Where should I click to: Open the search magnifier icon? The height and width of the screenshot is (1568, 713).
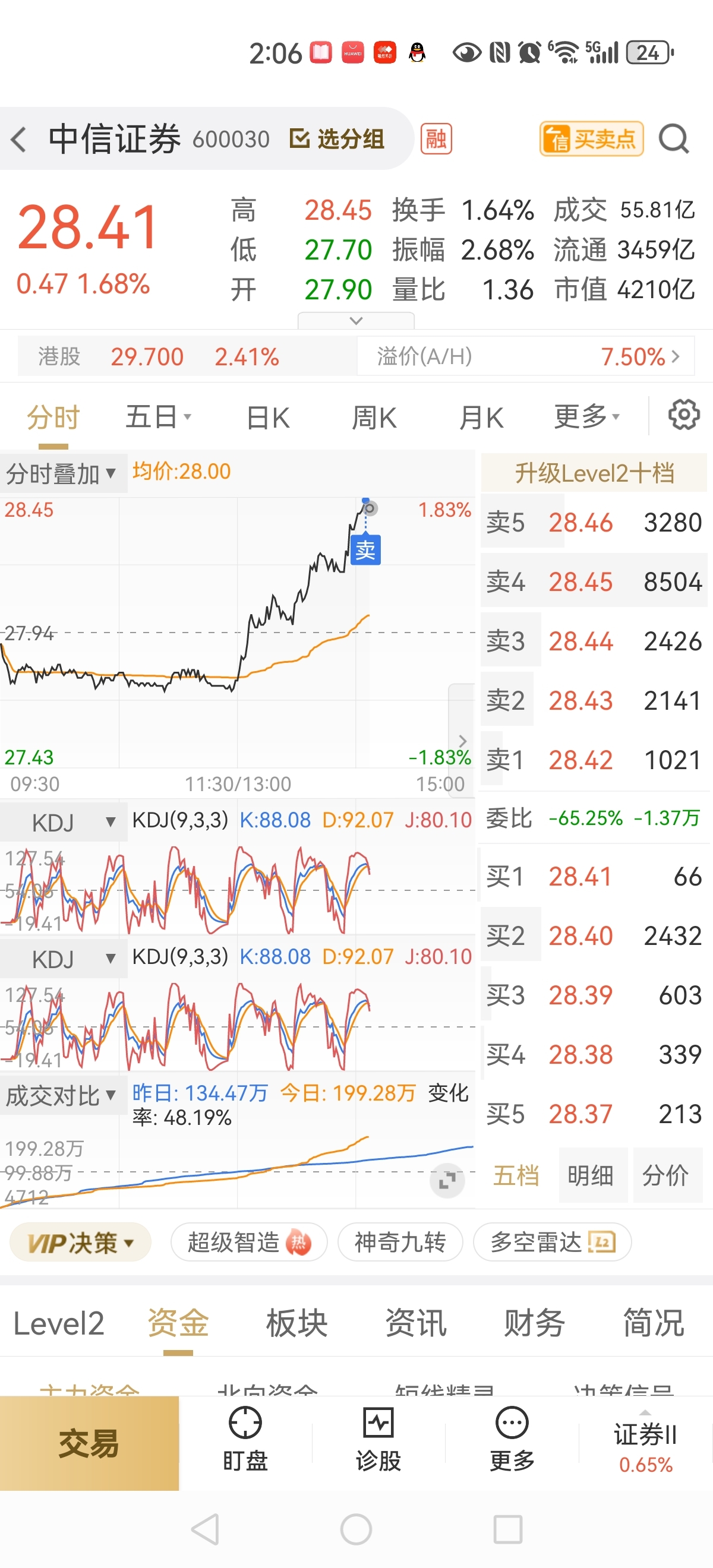point(673,139)
